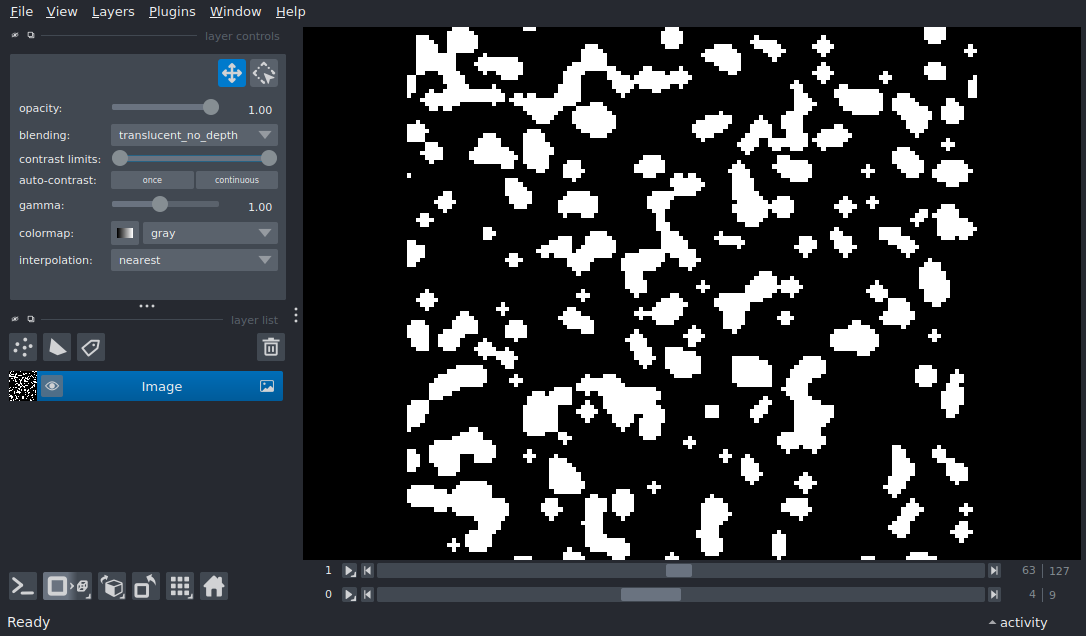The image size is (1086, 636).
Task: Click the gray colormap preview swatch
Action: tap(125, 233)
